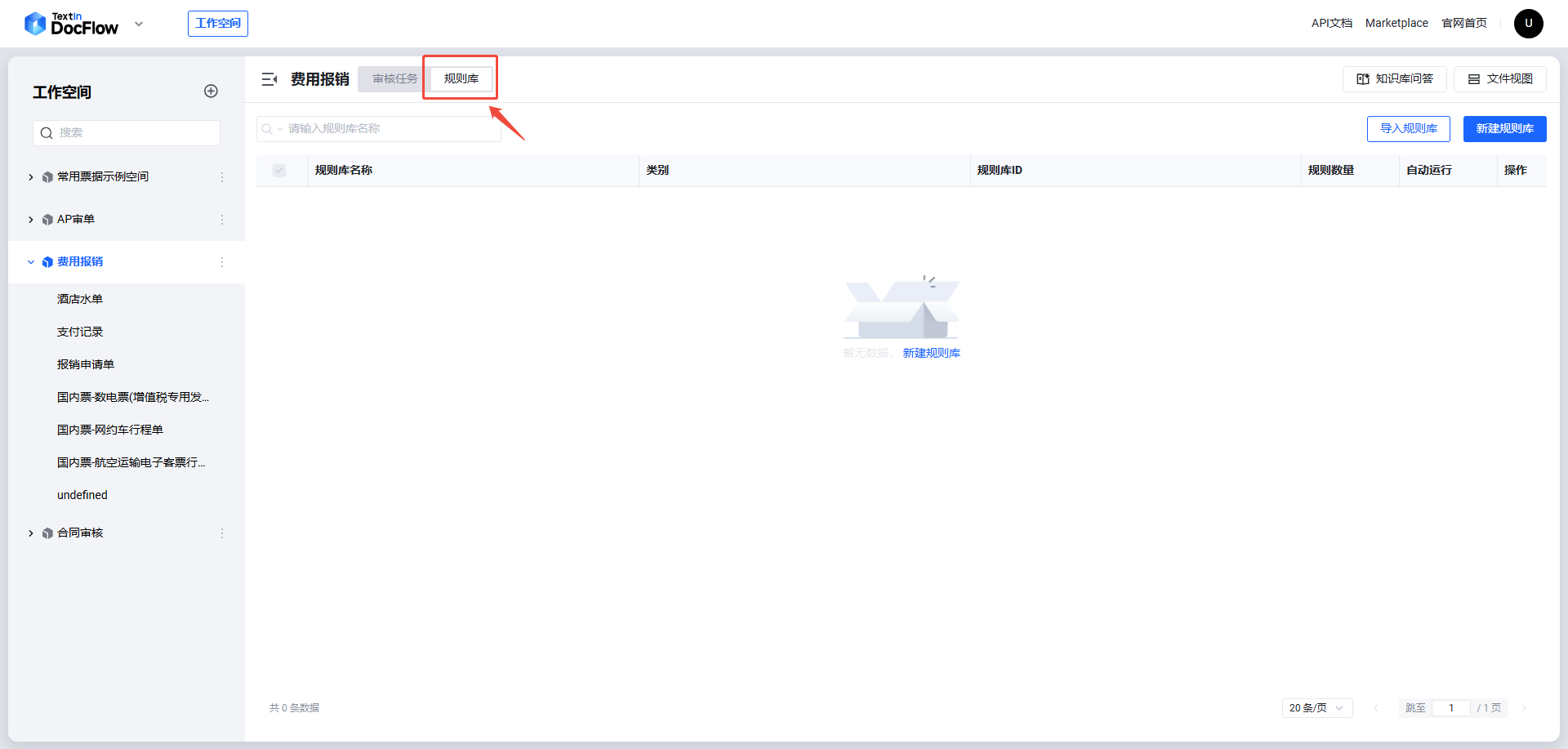Collapse the 费用报销 tree node
Viewport: 1568px width, 749px height.
[31, 262]
